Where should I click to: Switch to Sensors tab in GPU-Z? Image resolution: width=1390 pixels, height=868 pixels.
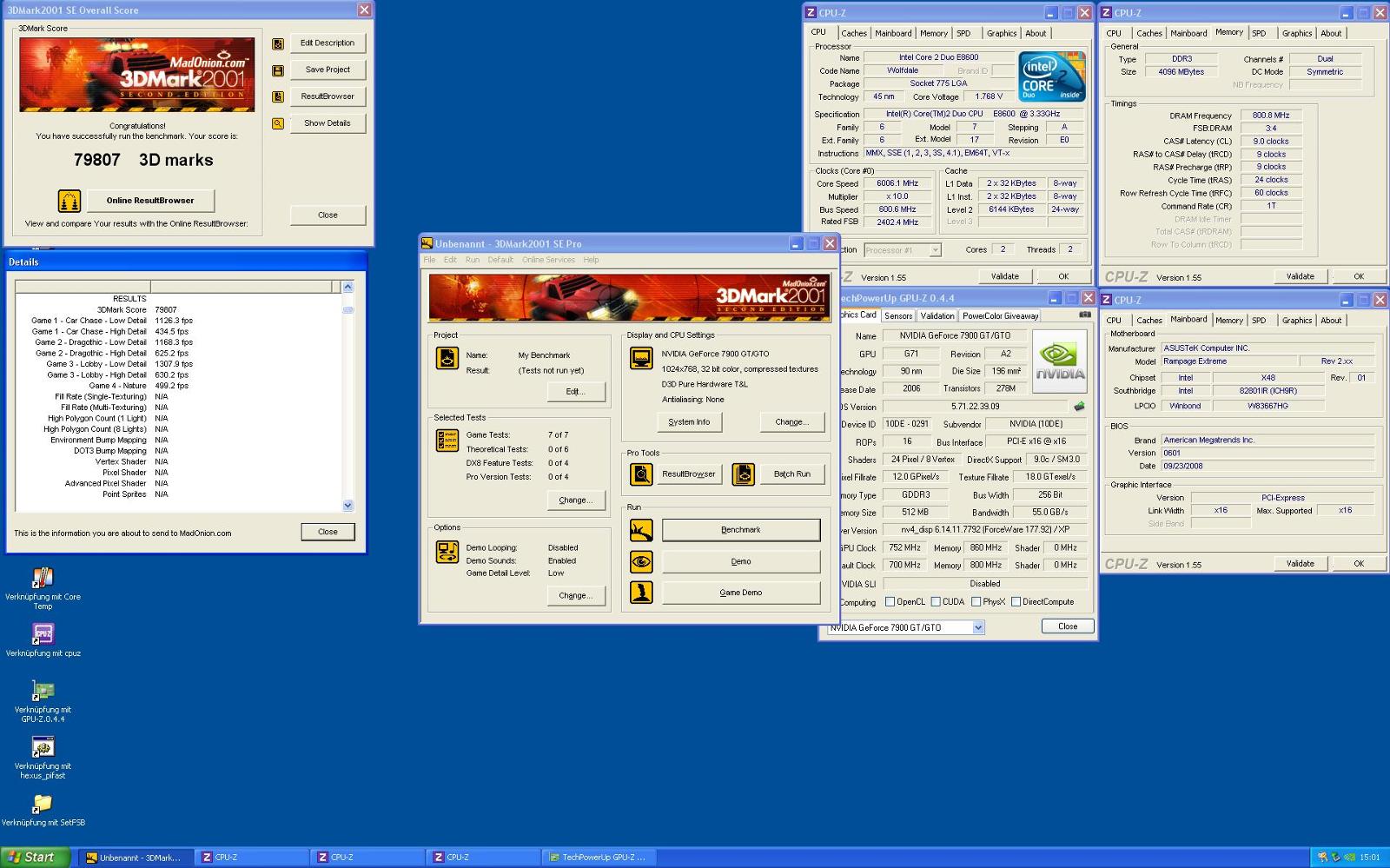click(898, 316)
